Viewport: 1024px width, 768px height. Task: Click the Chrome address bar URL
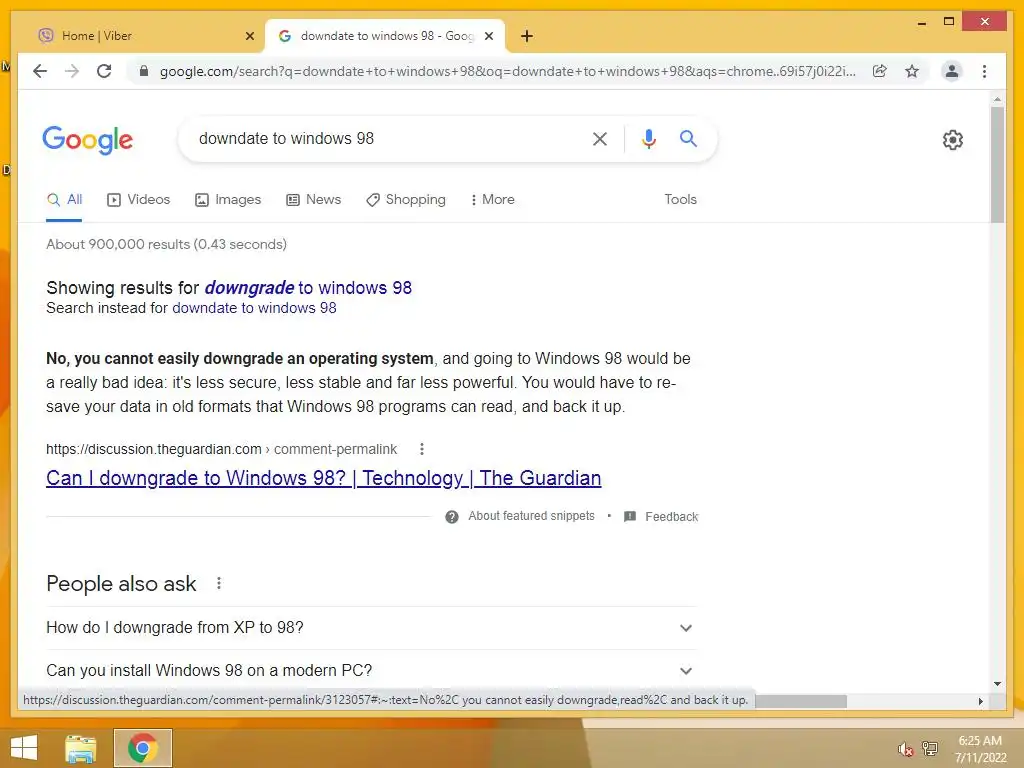[x=507, y=71]
